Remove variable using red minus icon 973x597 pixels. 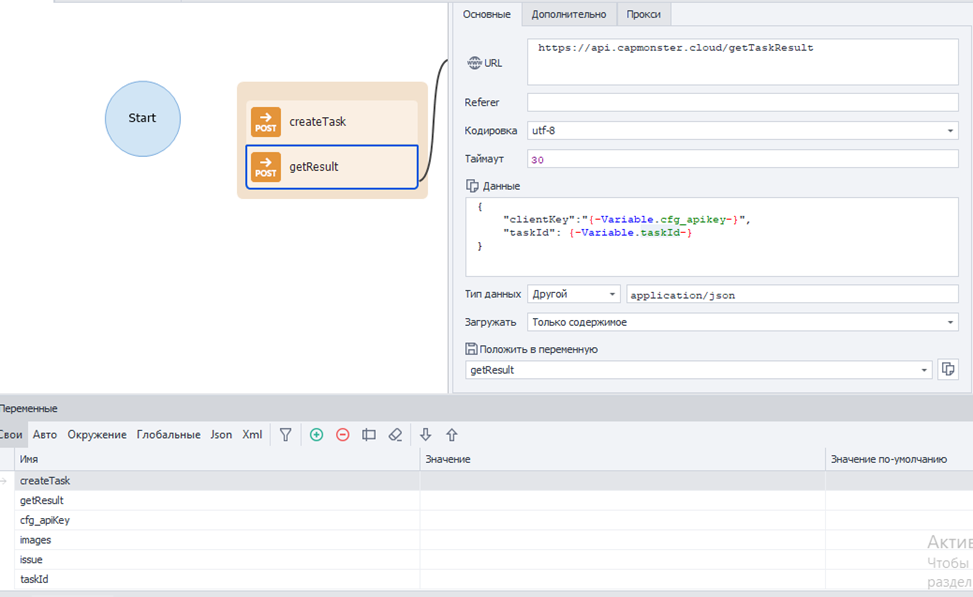(x=343, y=435)
